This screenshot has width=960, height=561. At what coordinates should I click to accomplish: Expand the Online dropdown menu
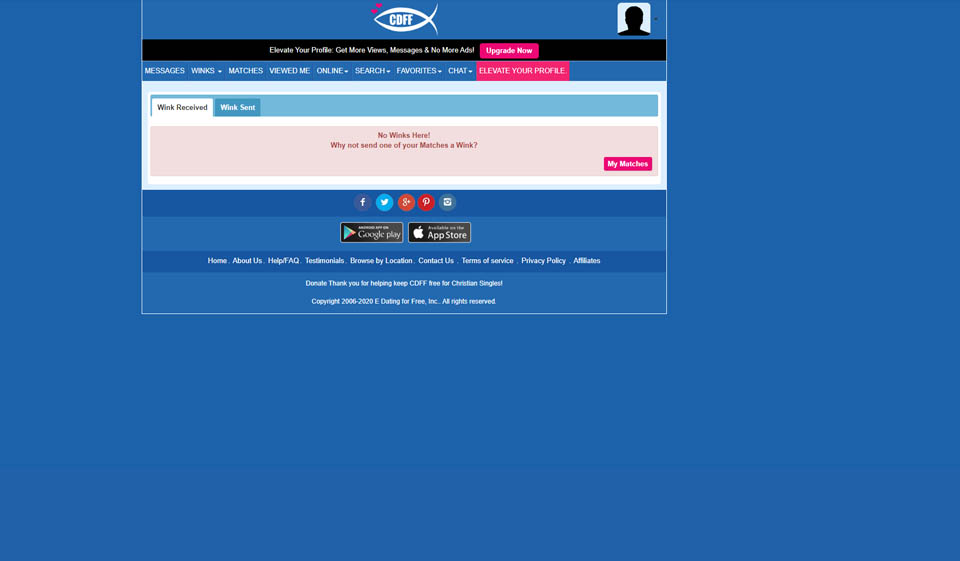point(332,71)
